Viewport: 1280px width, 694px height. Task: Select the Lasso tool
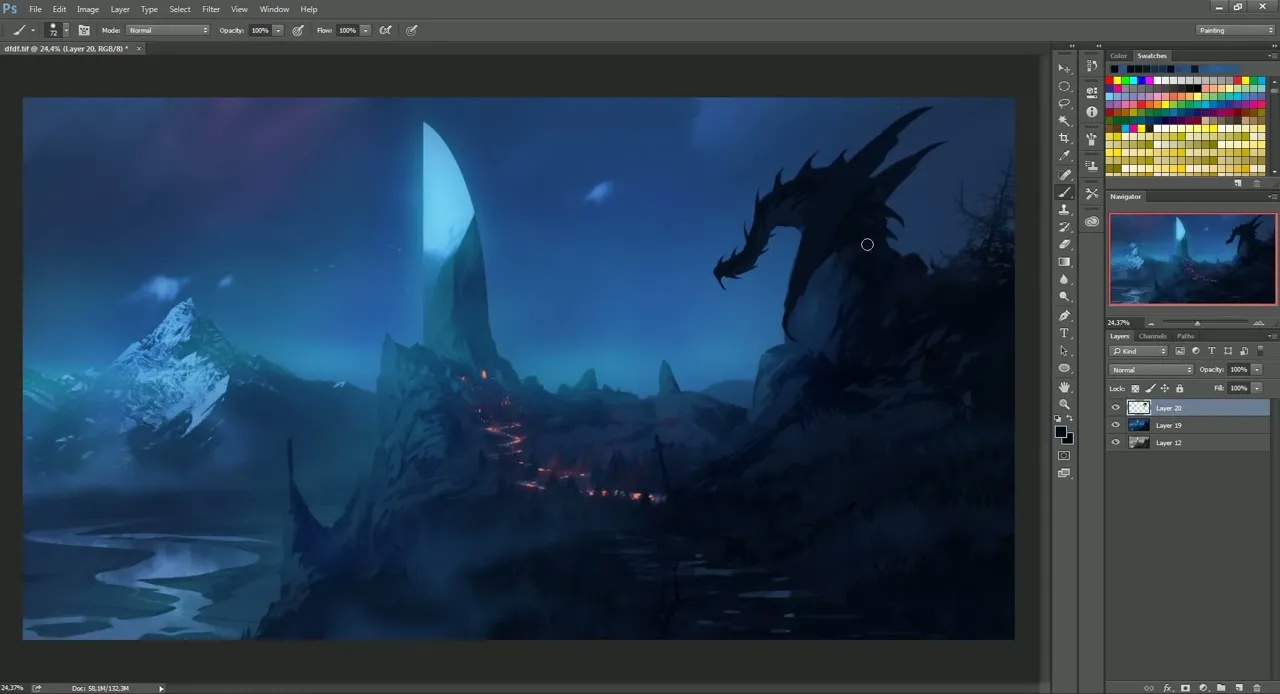click(x=1064, y=103)
